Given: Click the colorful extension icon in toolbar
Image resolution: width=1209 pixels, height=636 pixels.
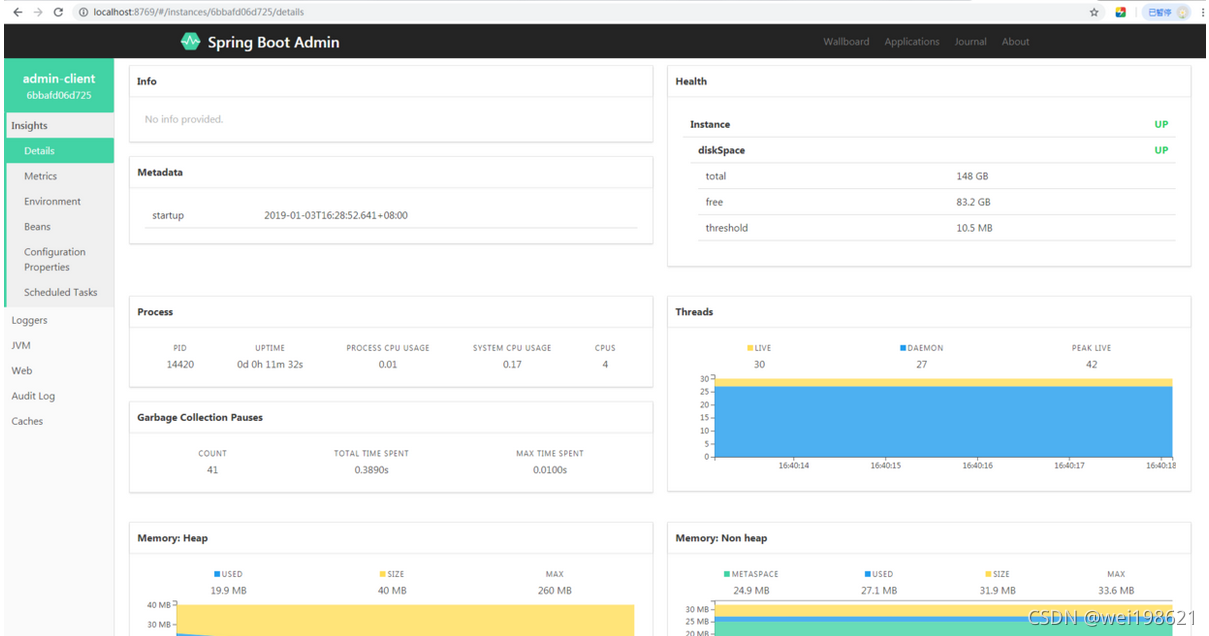Looking at the screenshot, I should point(1121,12).
